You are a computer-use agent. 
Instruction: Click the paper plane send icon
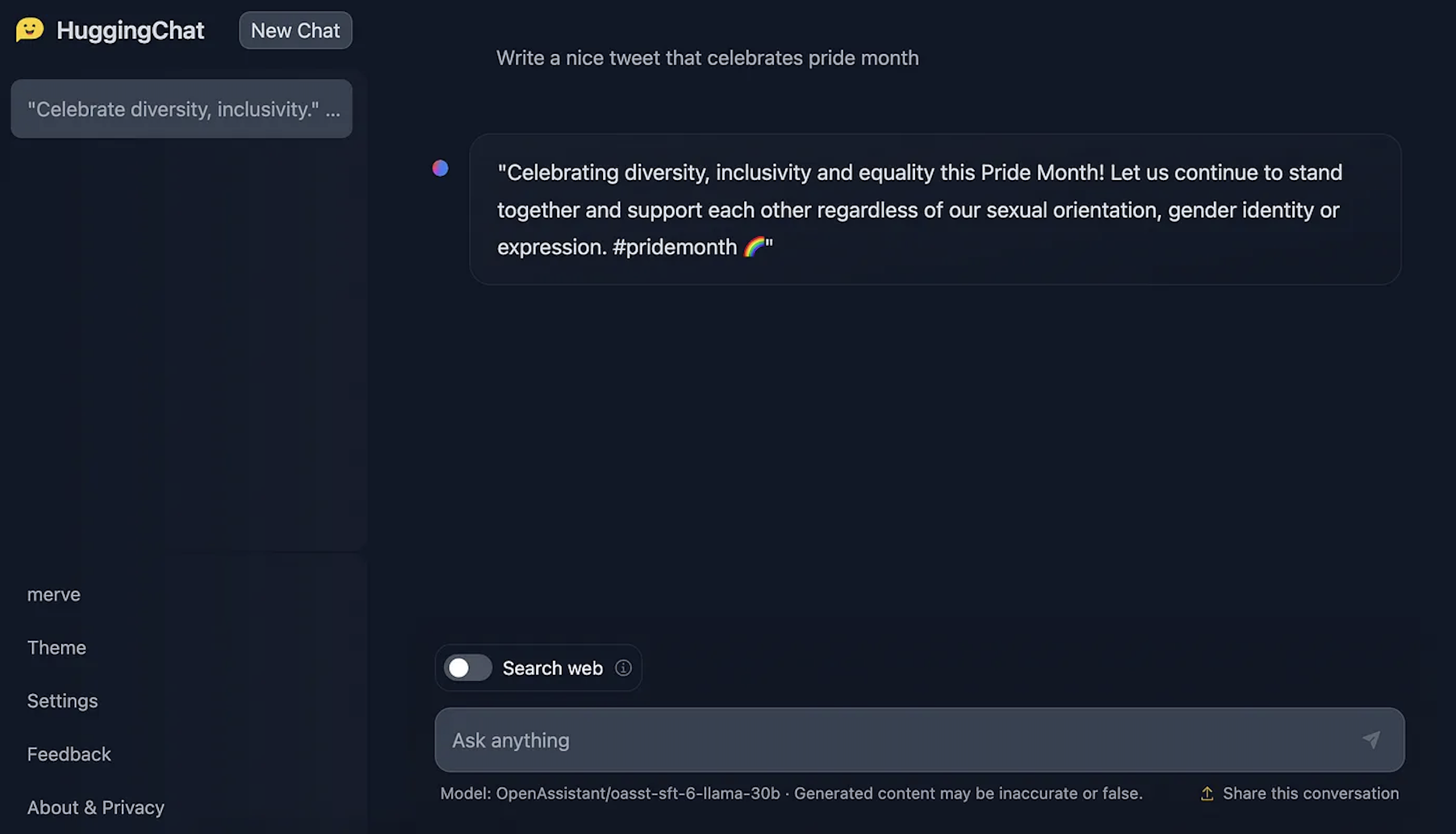point(1372,740)
